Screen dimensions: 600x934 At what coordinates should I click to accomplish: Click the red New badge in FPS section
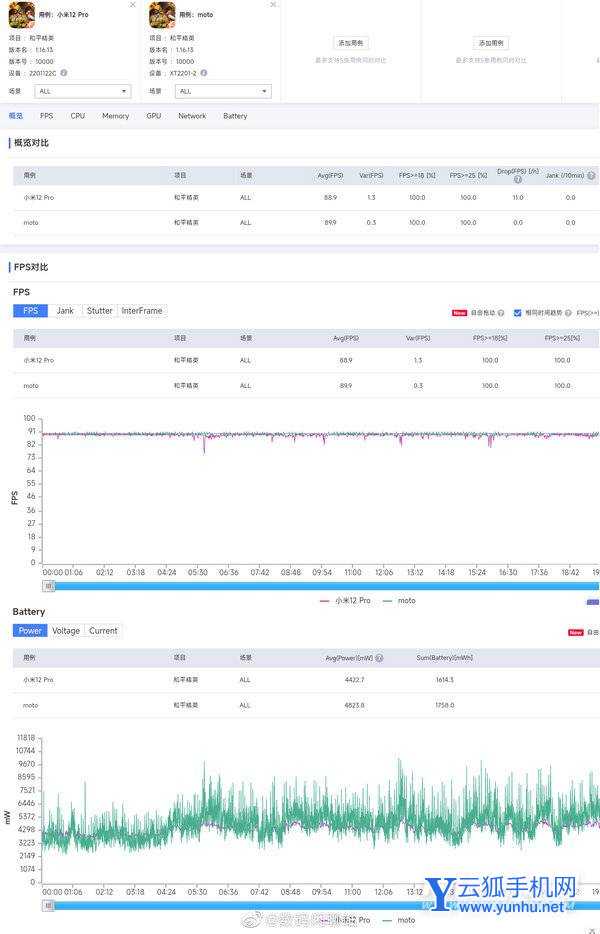[459, 313]
